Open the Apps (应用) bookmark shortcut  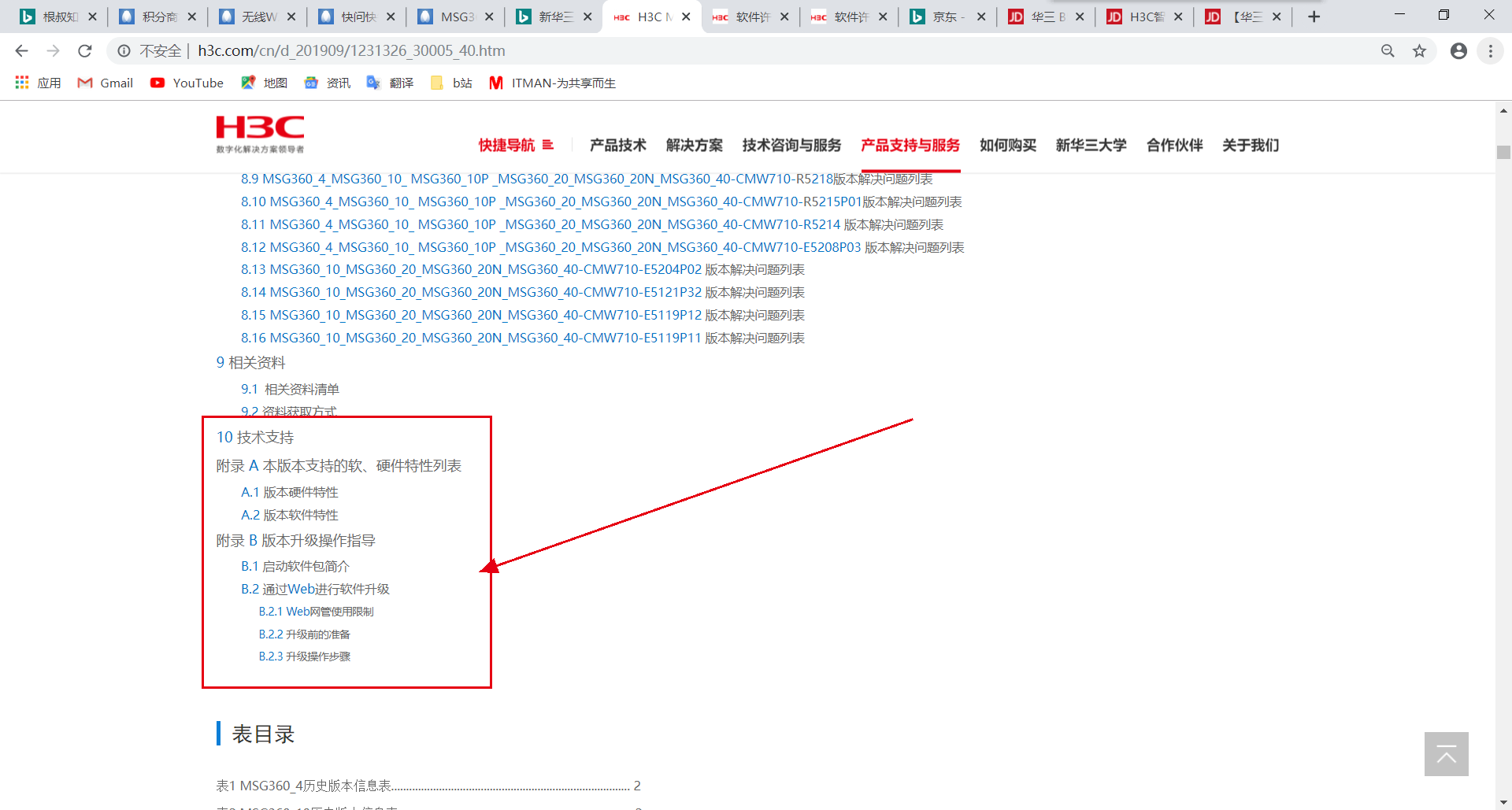[x=38, y=83]
